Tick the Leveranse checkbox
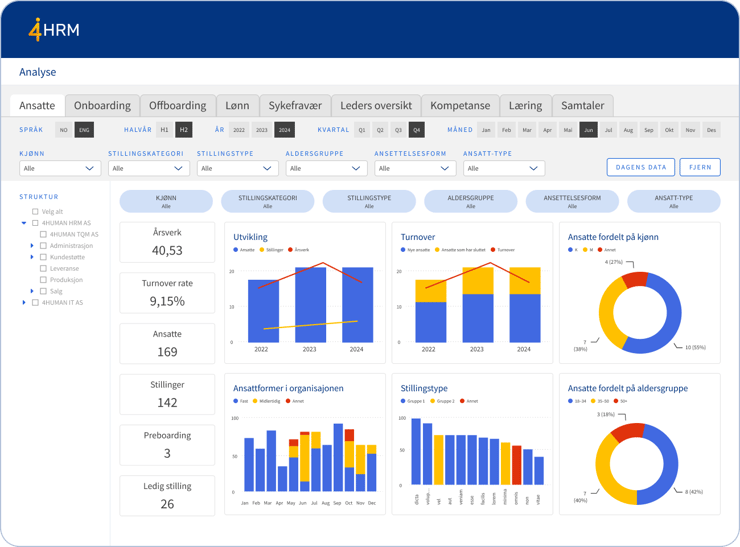The image size is (740, 547). [43, 269]
